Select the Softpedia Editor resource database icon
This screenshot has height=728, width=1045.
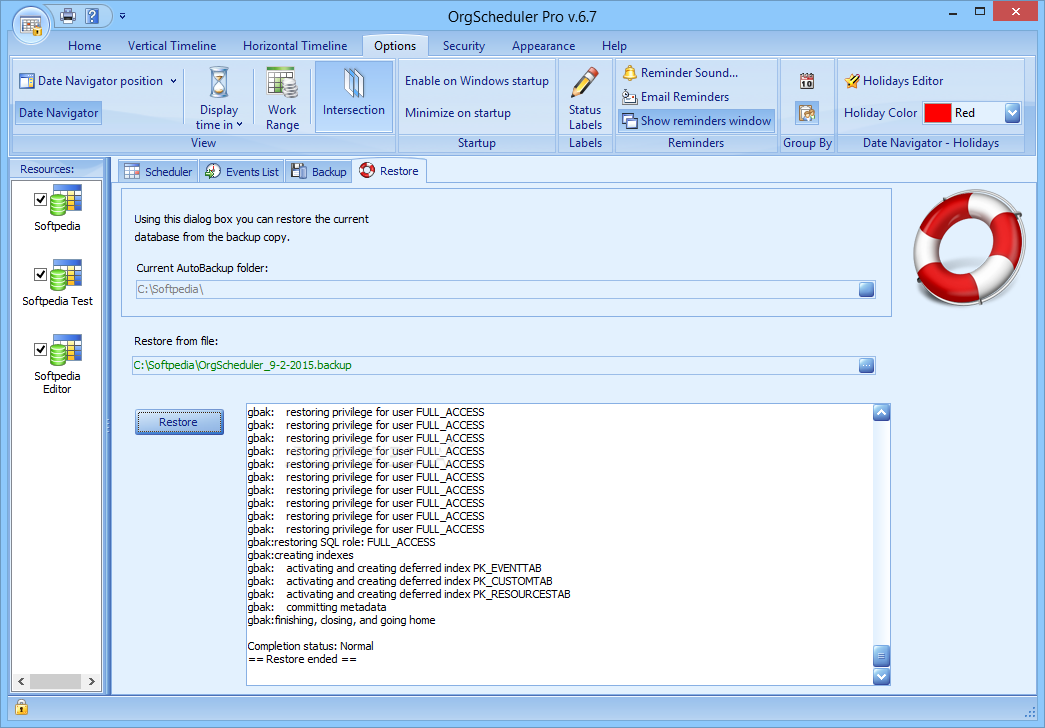66,351
